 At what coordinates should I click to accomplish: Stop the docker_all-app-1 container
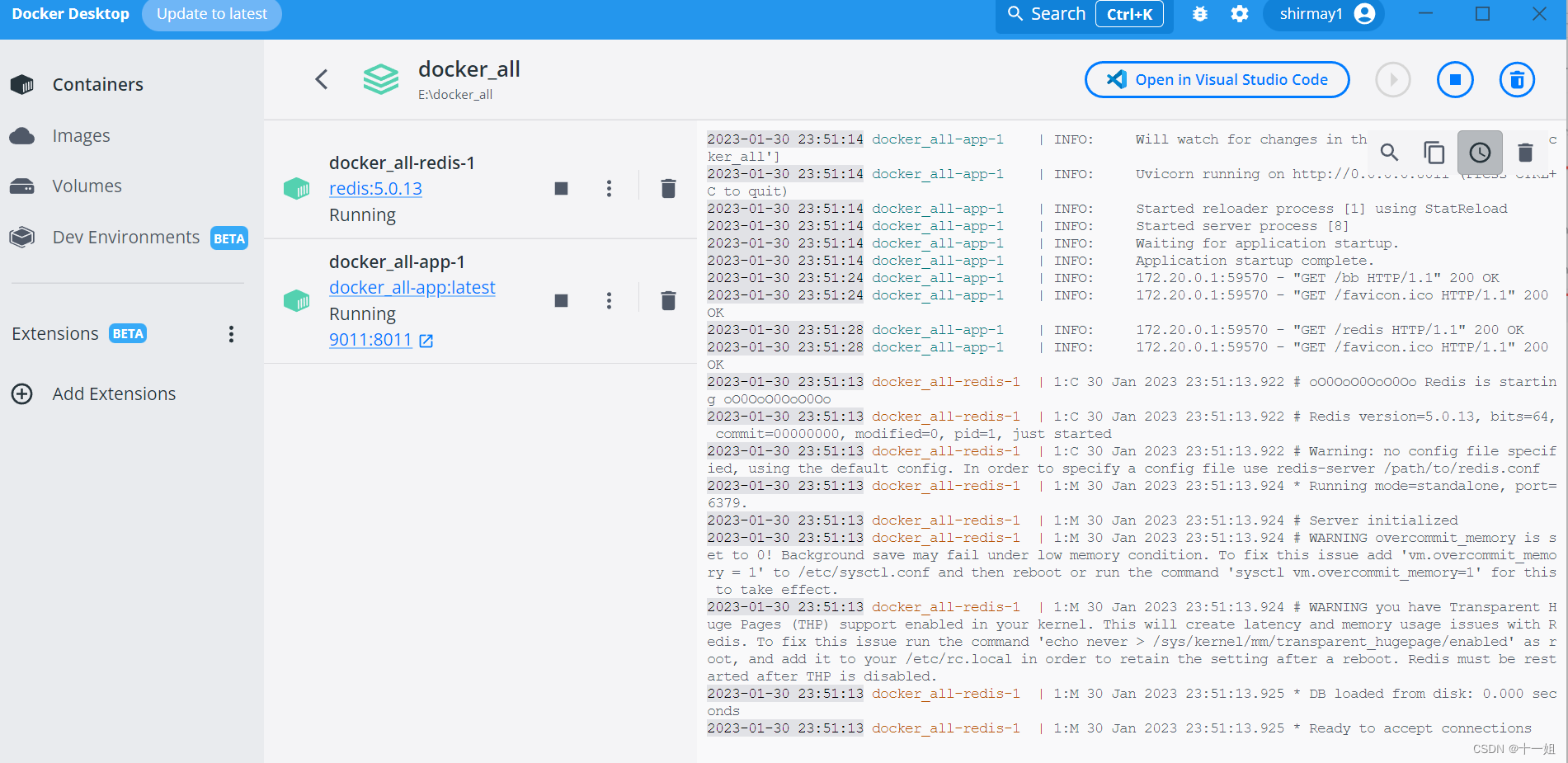(x=561, y=301)
